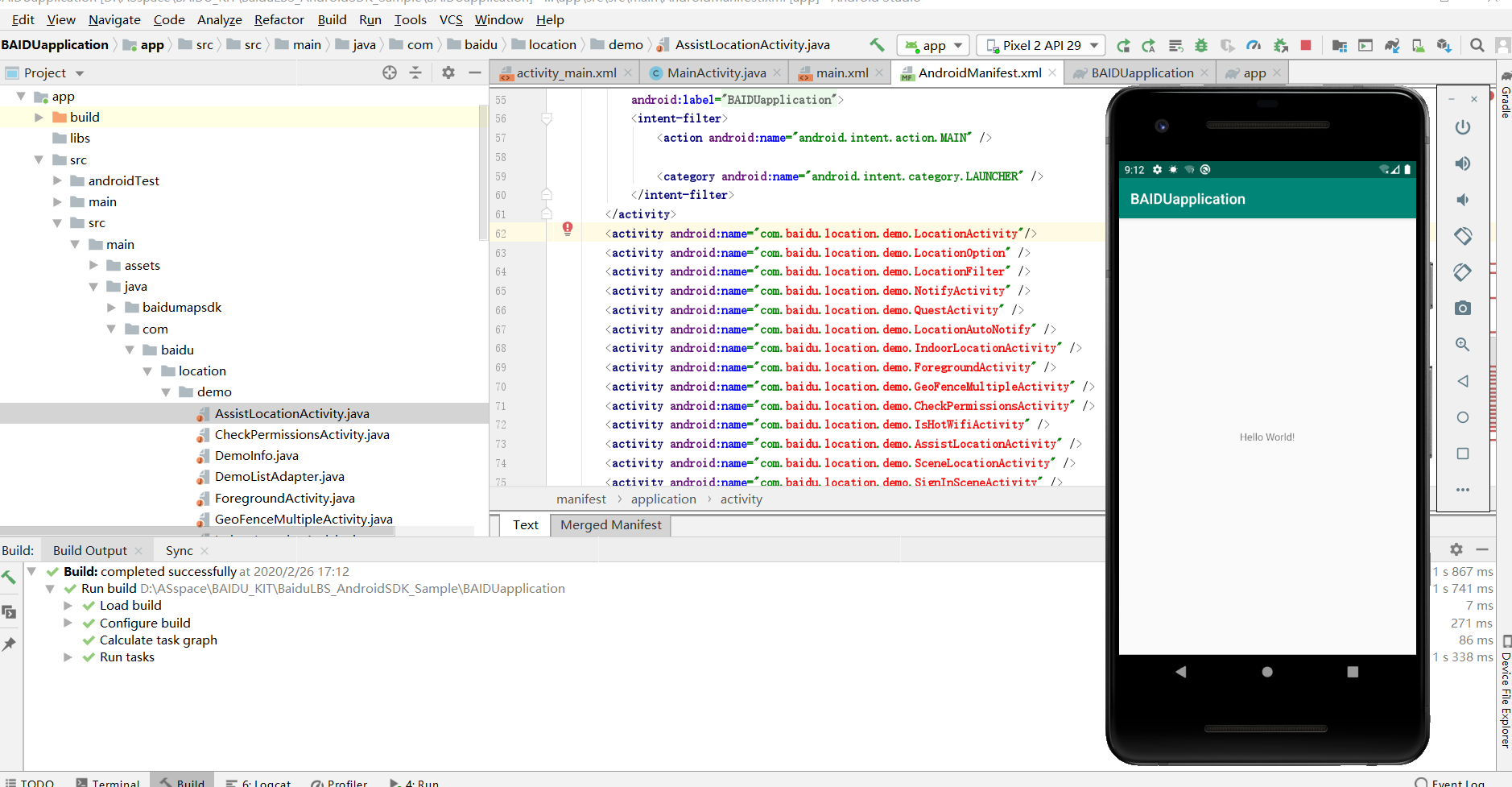Open the Pixel 2 API 29 device dropdown

(1040, 45)
